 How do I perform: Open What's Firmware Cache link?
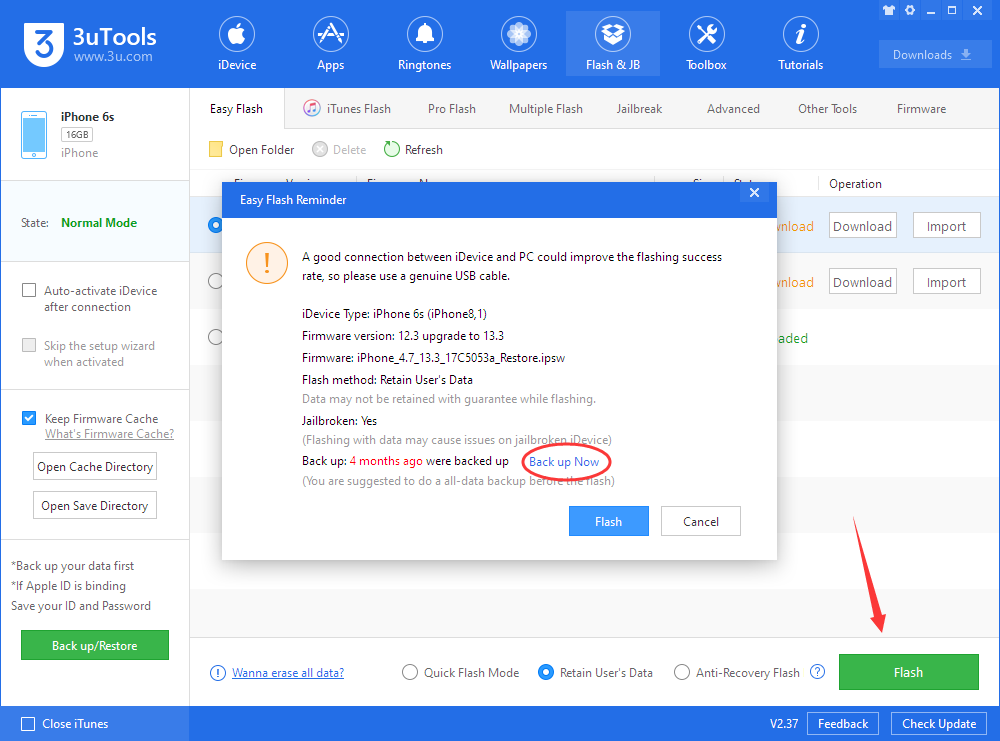pyautogui.click(x=109, y=434)
